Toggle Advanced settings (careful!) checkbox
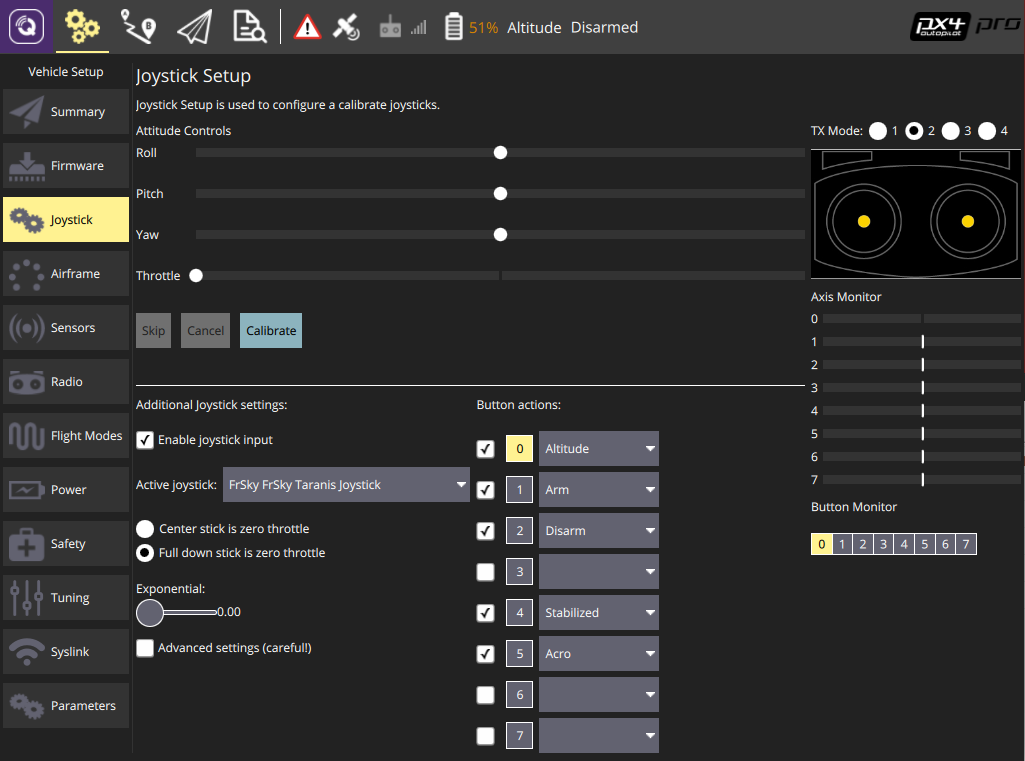The height and width of the screenshot is (761, 1025). [145, 648]
